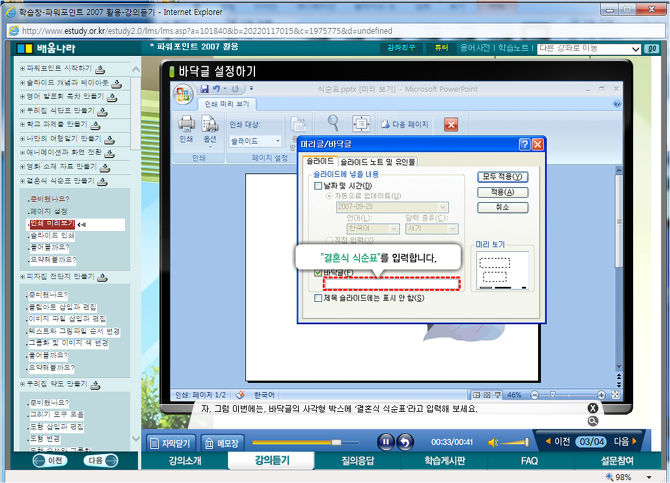
Task: Click the Undo icon in quick access toolbar
Action: click(217, 88)
